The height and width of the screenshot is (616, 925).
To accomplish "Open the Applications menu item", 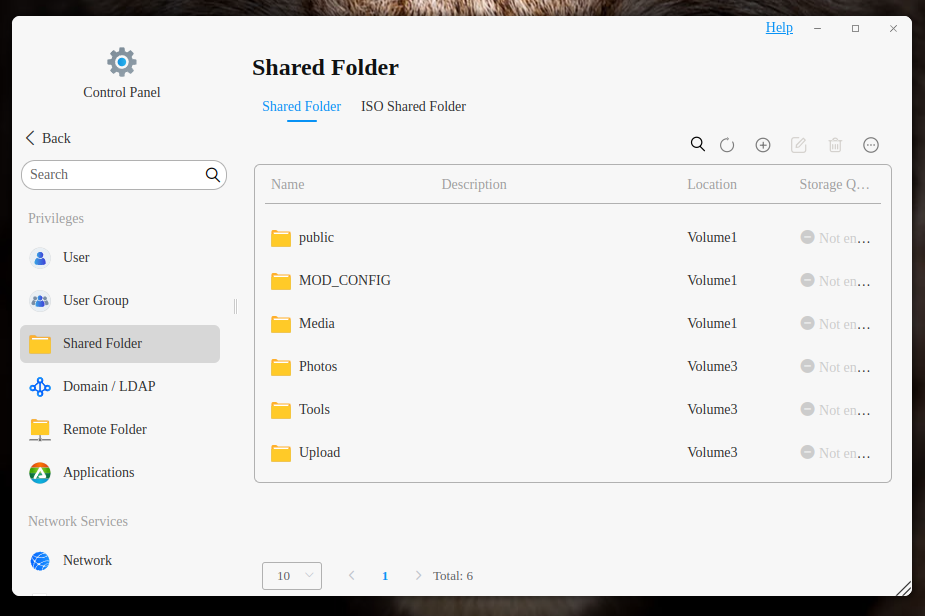I will click(120, 473).
